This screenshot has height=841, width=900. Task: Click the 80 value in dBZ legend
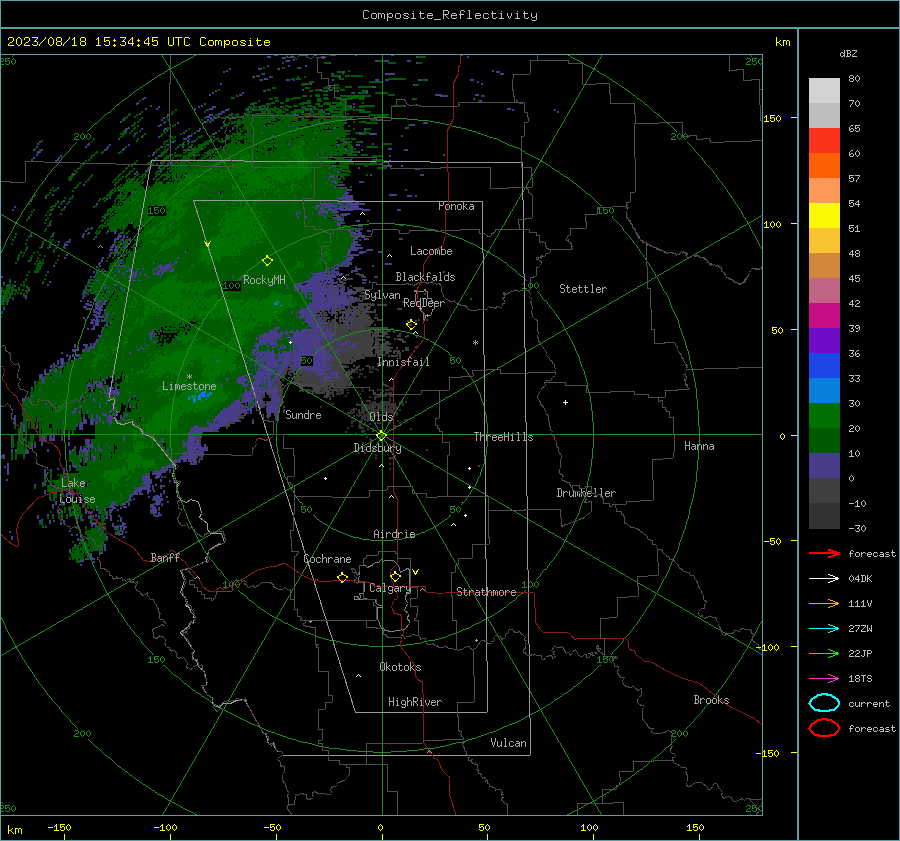[x=854, y=79]
